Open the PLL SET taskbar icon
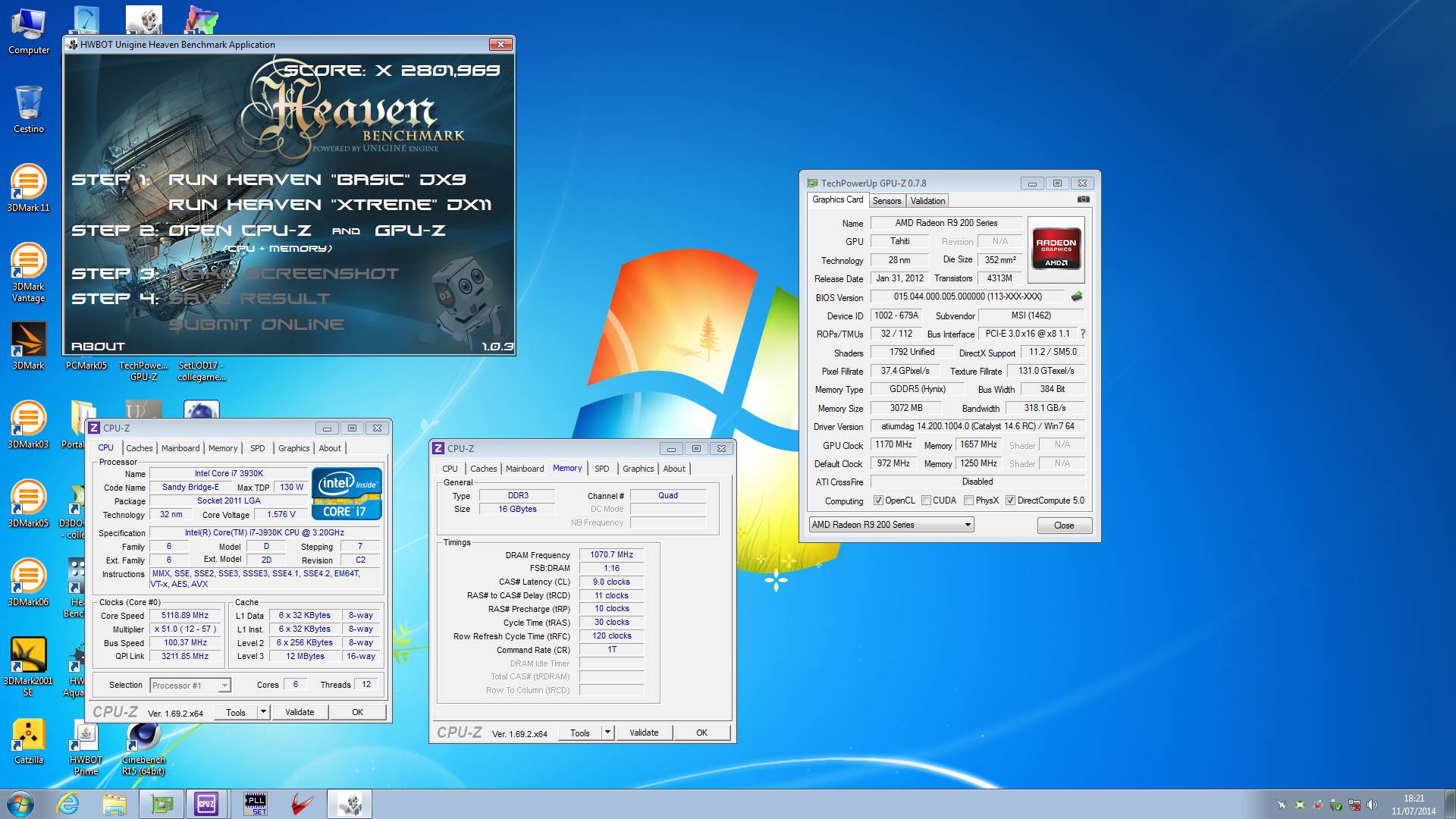The image size is (1456, 819). point(256,804)
